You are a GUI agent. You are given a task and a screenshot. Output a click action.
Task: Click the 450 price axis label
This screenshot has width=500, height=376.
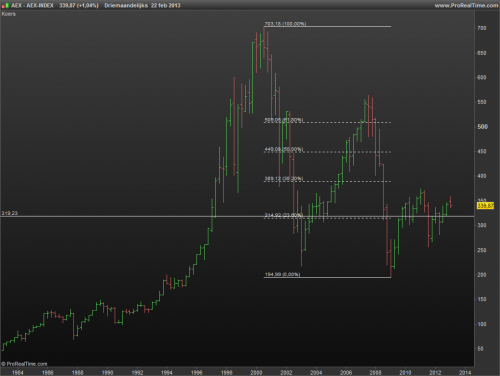[x=482, y=151]
